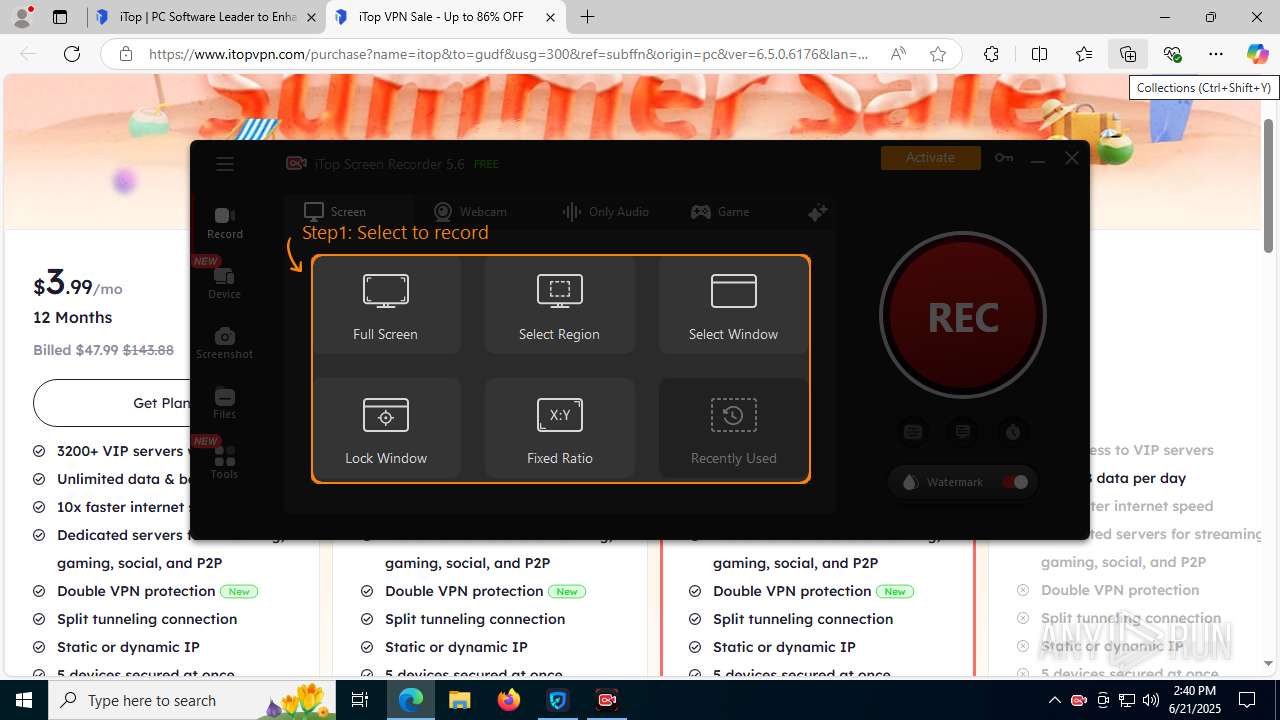
Task: Open the Screenshot section in sidebar
Action: [225, 342]
